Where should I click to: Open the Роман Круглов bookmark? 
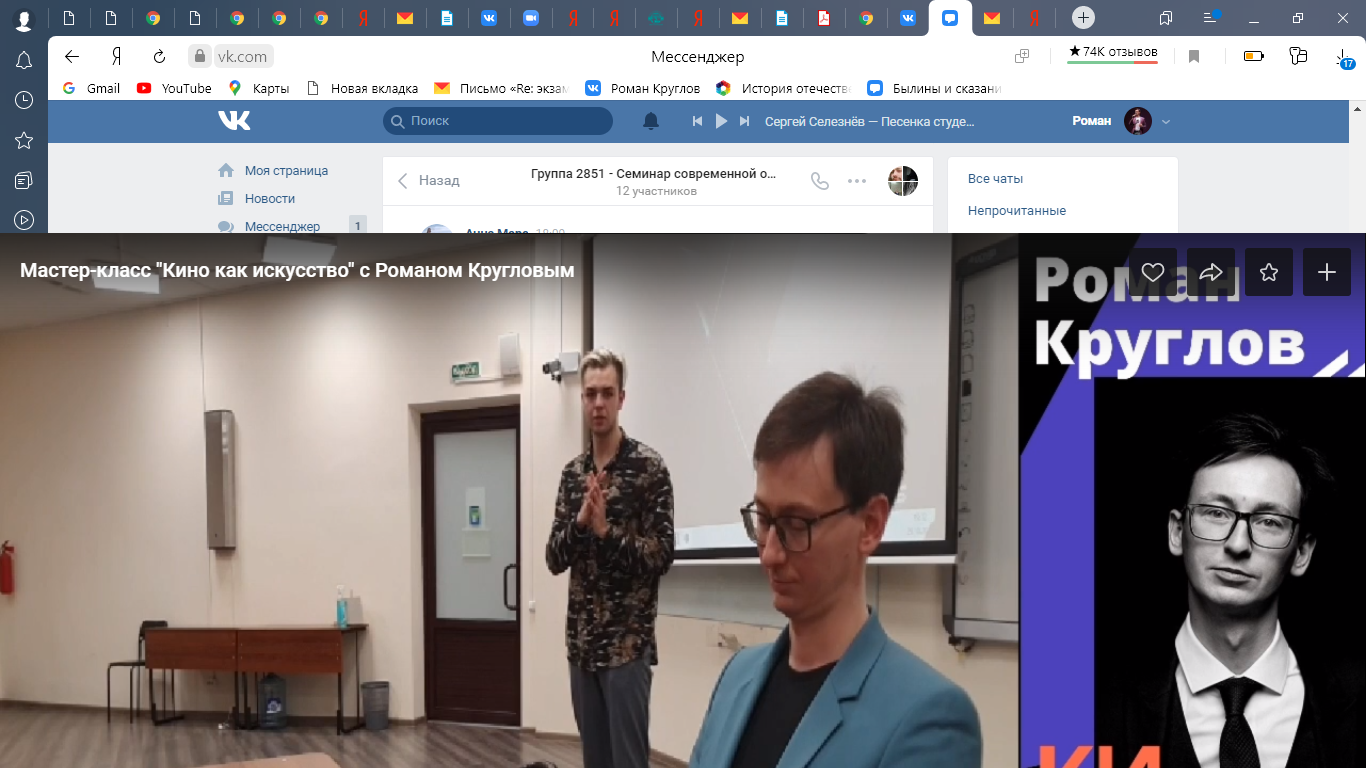(643, 88)
